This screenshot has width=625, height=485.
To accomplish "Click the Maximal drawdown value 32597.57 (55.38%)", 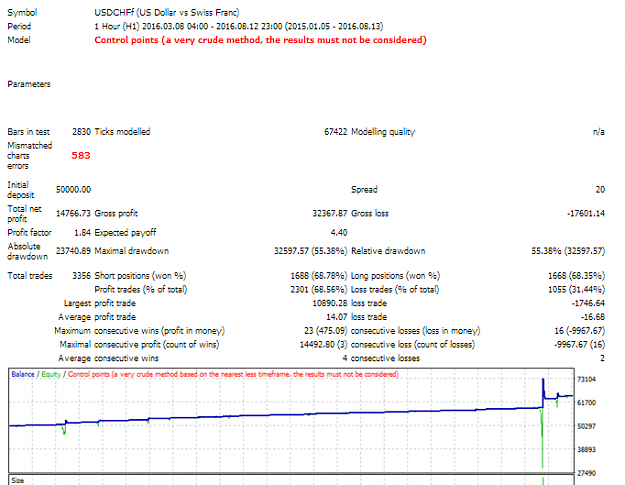I will 311,251.
